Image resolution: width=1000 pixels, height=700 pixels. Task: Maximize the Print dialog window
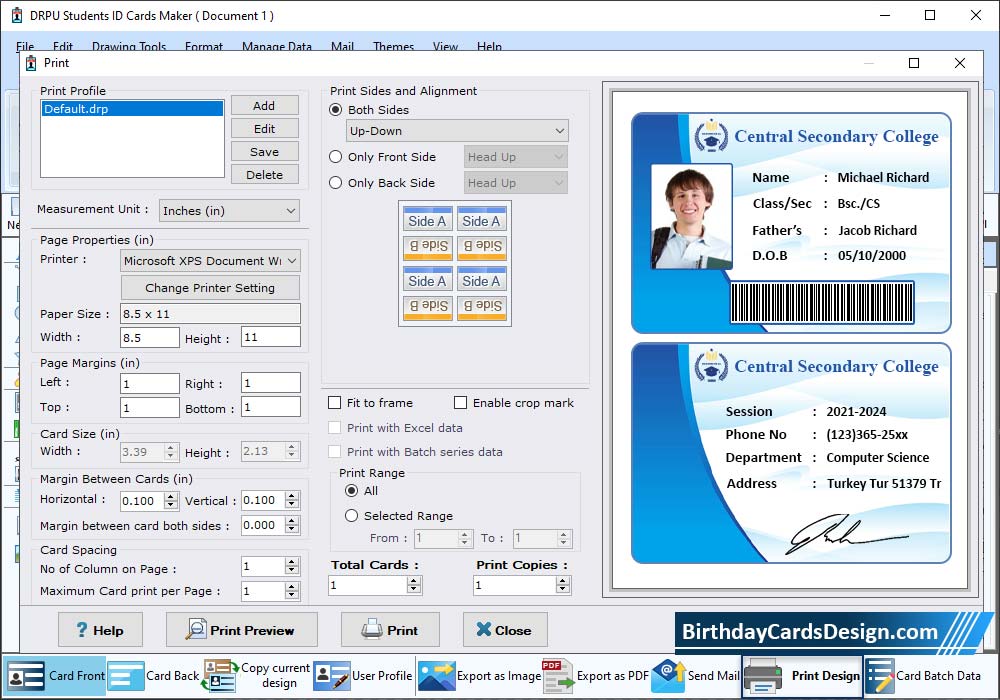[x=914, y=63]
